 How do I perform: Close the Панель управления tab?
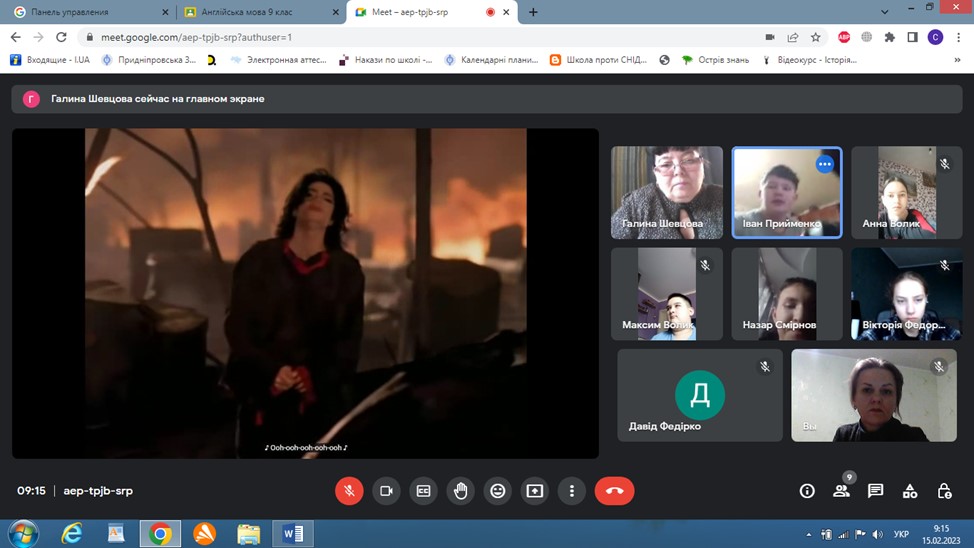click(x=165, y=12)
